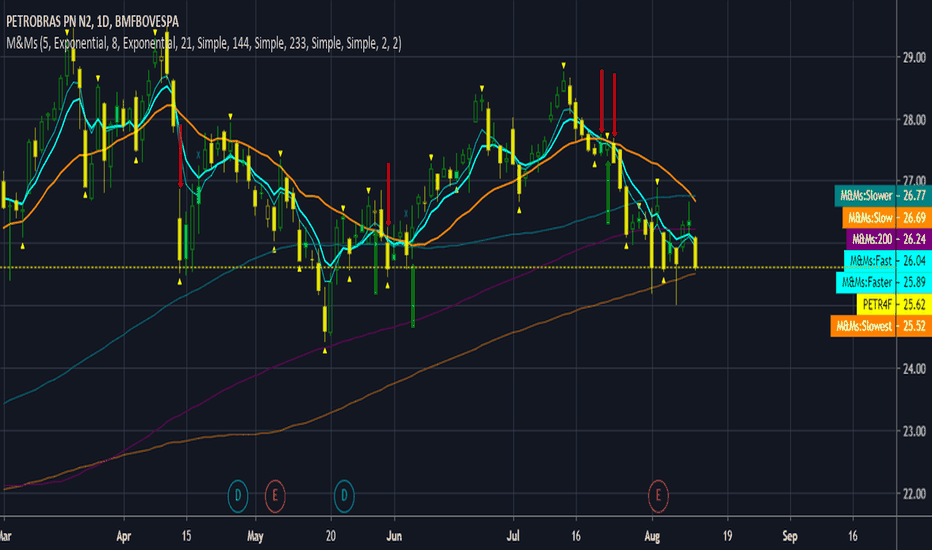Viewport: 932px width, 550px height.
Task: Select the M&Ms:Fast 26.04 label
Action: pyautogui.click(x=888, y=260)
